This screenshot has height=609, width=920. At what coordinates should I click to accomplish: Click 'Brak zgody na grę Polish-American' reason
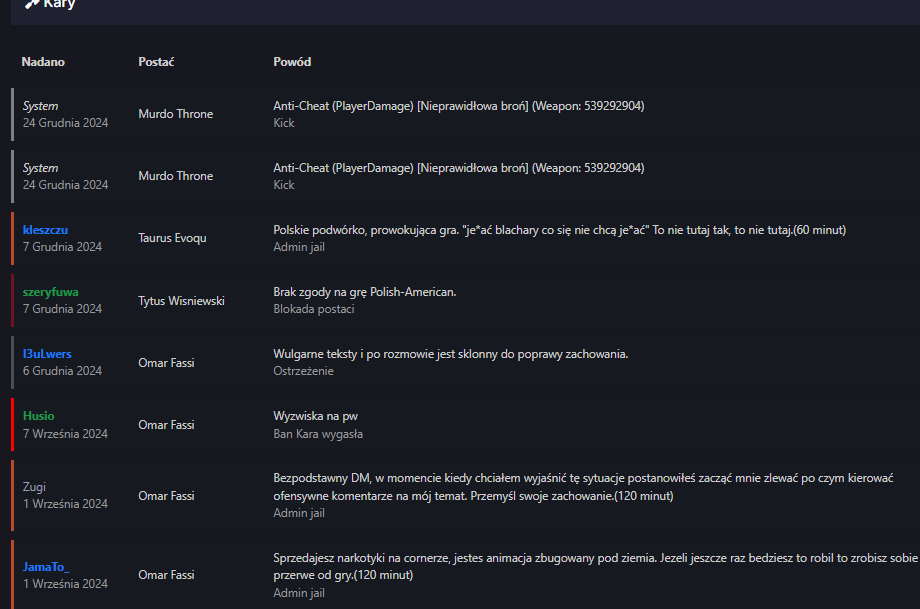coord(364,292)
